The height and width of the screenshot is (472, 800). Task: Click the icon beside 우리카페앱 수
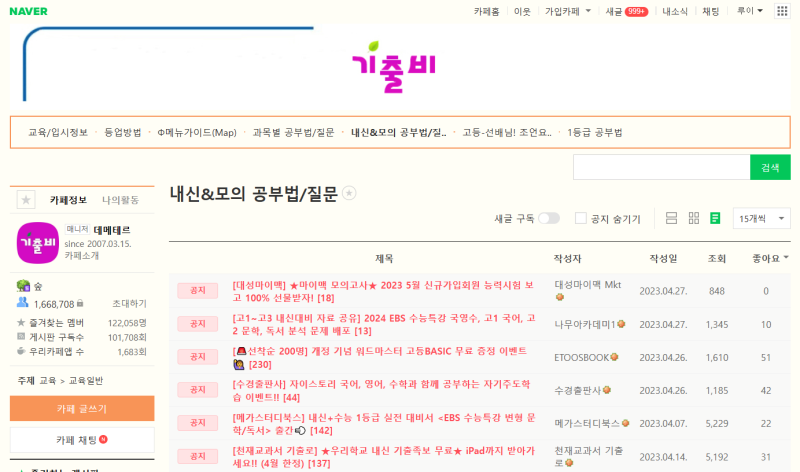pyautogui.click(x=21, y=351)
